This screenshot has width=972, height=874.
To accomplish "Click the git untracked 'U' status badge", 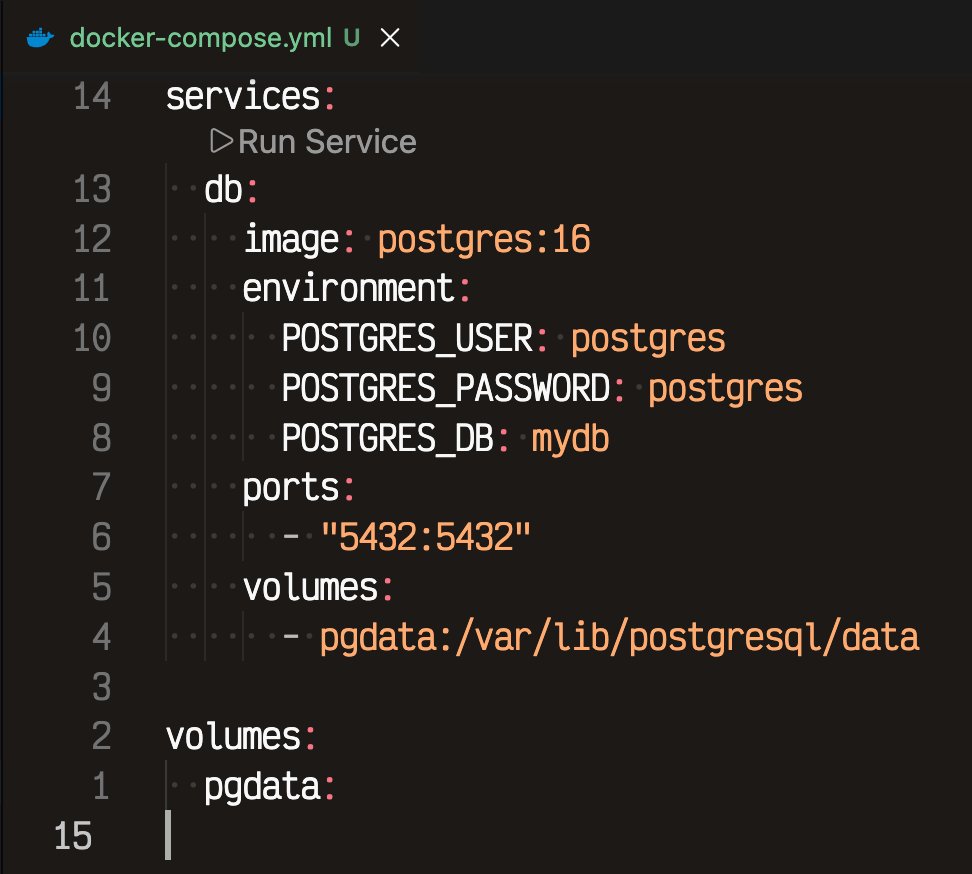I will point(351,38).
